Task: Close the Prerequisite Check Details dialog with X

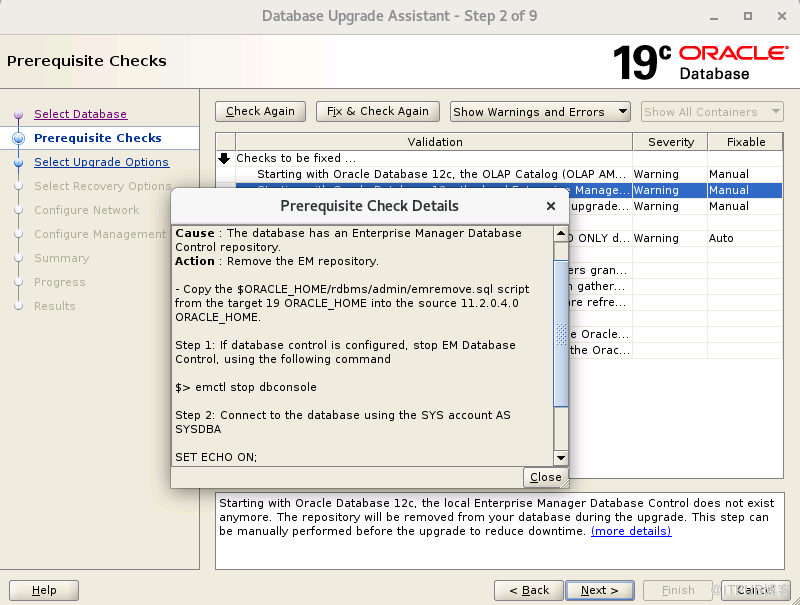Action: pos(551,206)
